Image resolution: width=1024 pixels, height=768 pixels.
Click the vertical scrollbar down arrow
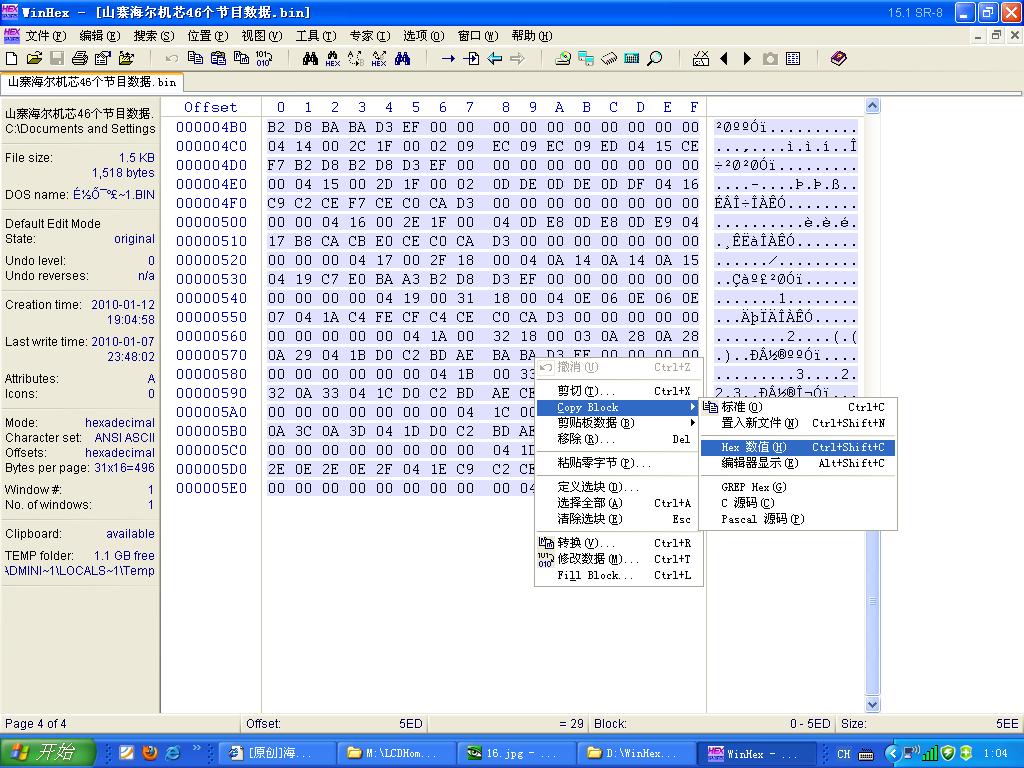(872, 705)
